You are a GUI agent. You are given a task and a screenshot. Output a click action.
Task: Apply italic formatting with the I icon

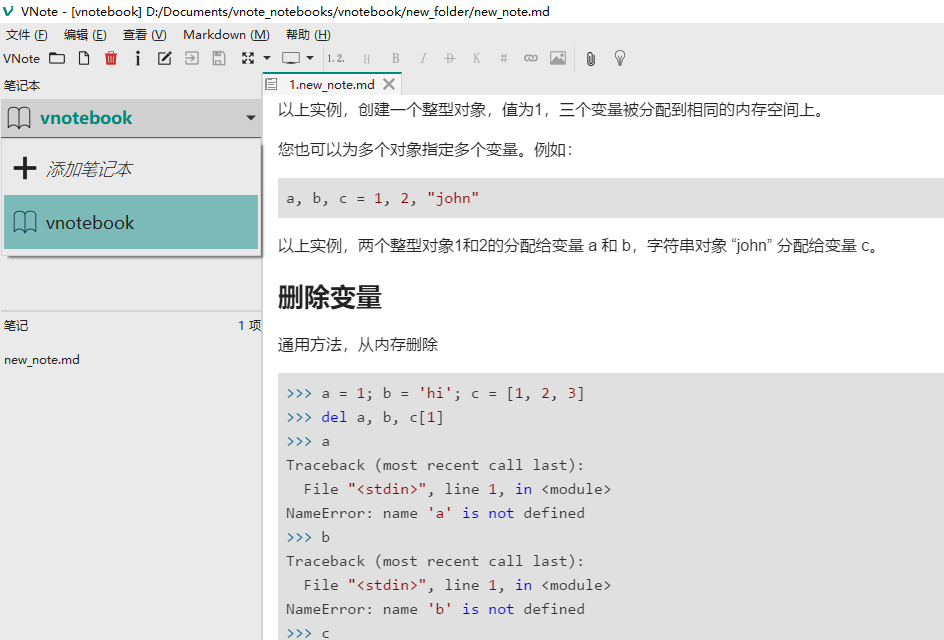[423, 58]
